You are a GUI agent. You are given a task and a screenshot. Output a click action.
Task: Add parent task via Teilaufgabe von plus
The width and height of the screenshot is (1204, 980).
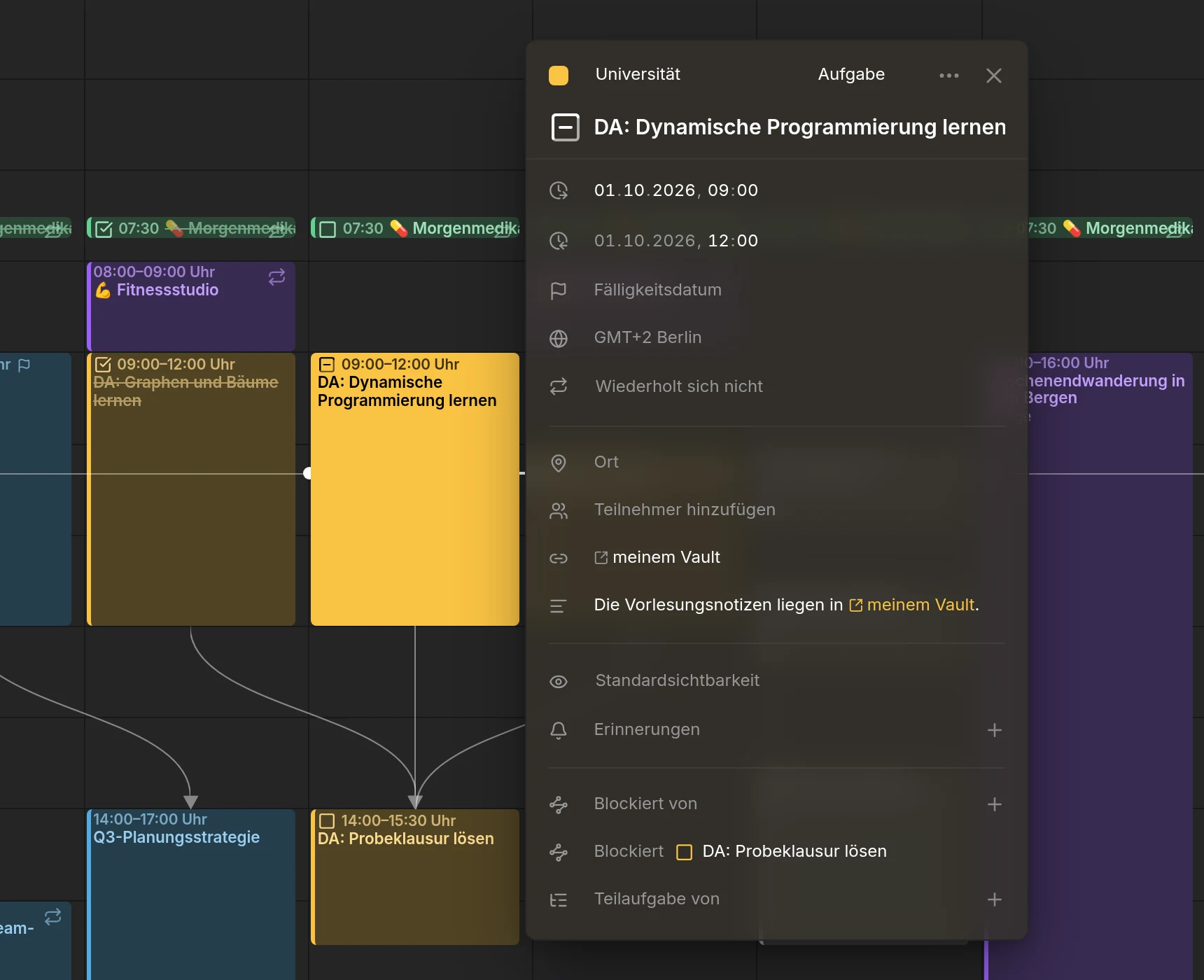point(994,899)
